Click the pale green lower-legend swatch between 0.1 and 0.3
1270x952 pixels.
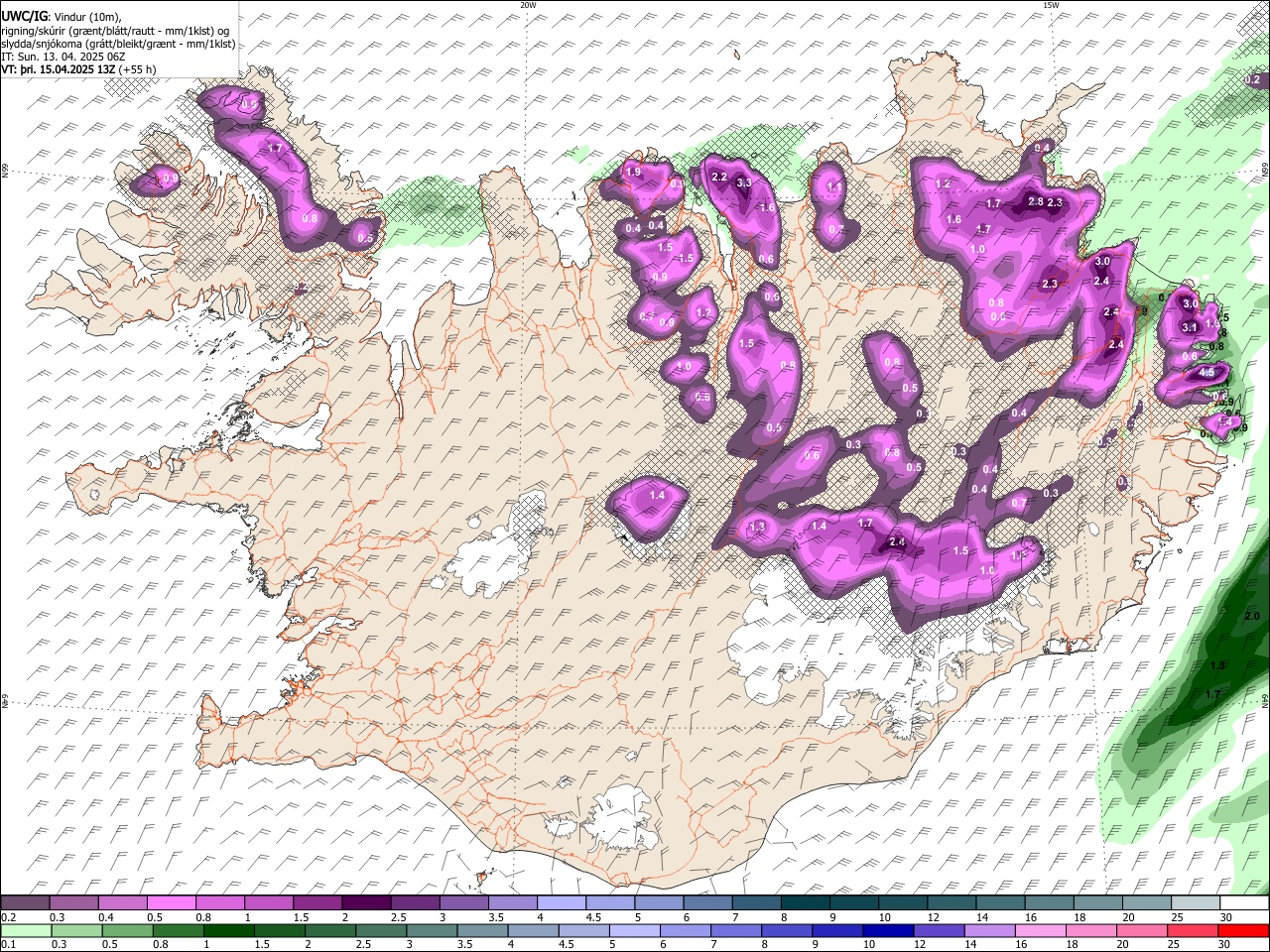pos(25,930)
